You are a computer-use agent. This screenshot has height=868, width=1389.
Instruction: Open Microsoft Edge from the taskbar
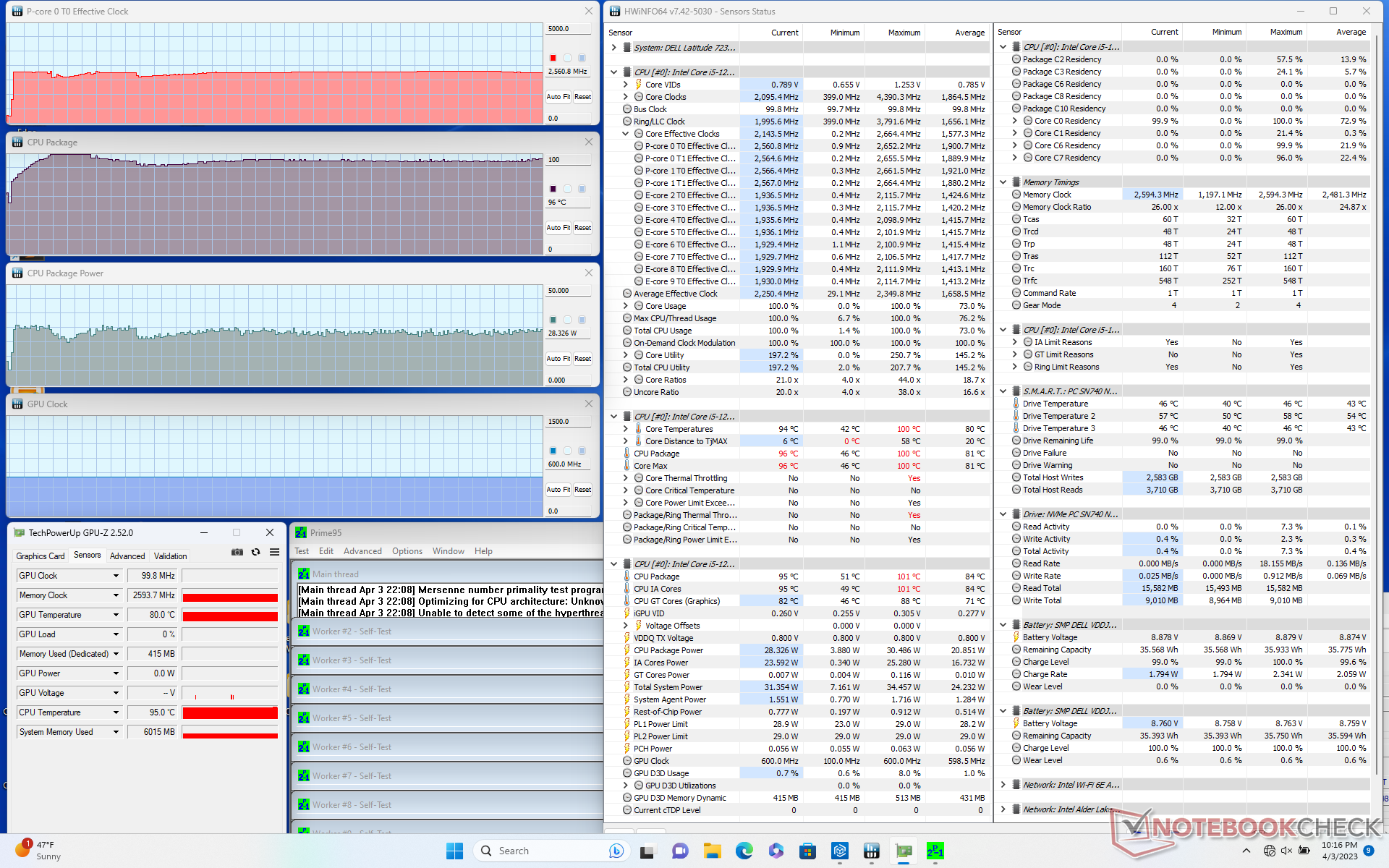coord(744,851)
